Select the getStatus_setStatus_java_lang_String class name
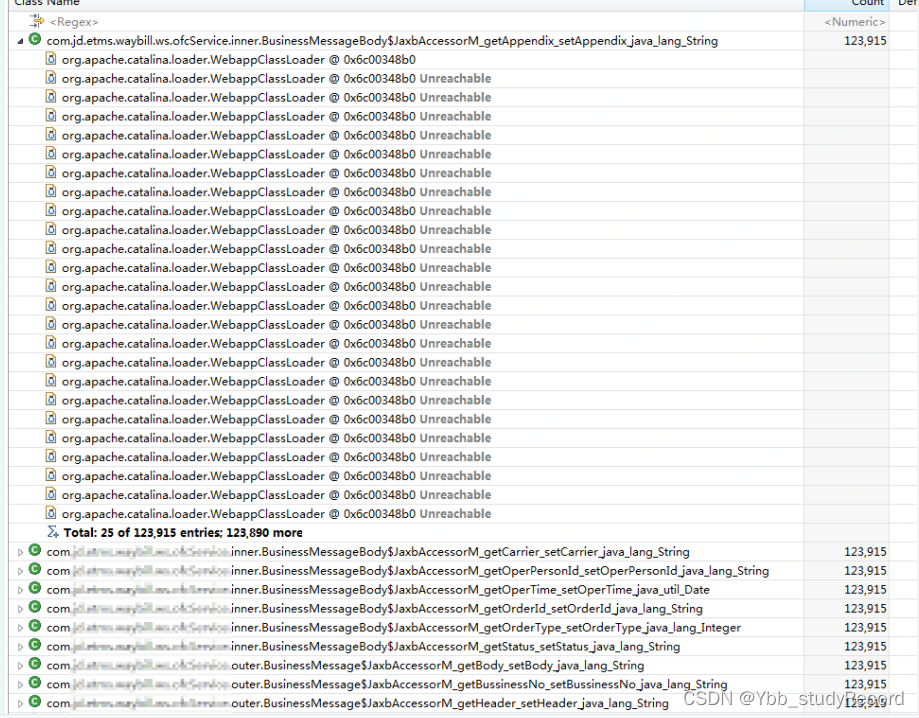 tap(363, 646)
